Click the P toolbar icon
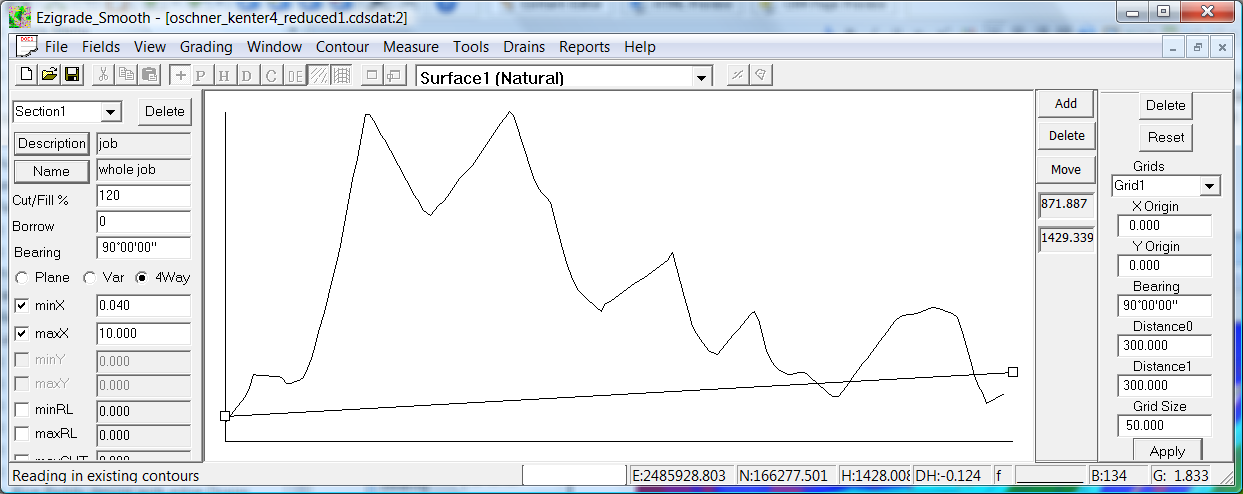The image size is (1243, 494). [x=200, y=76]
